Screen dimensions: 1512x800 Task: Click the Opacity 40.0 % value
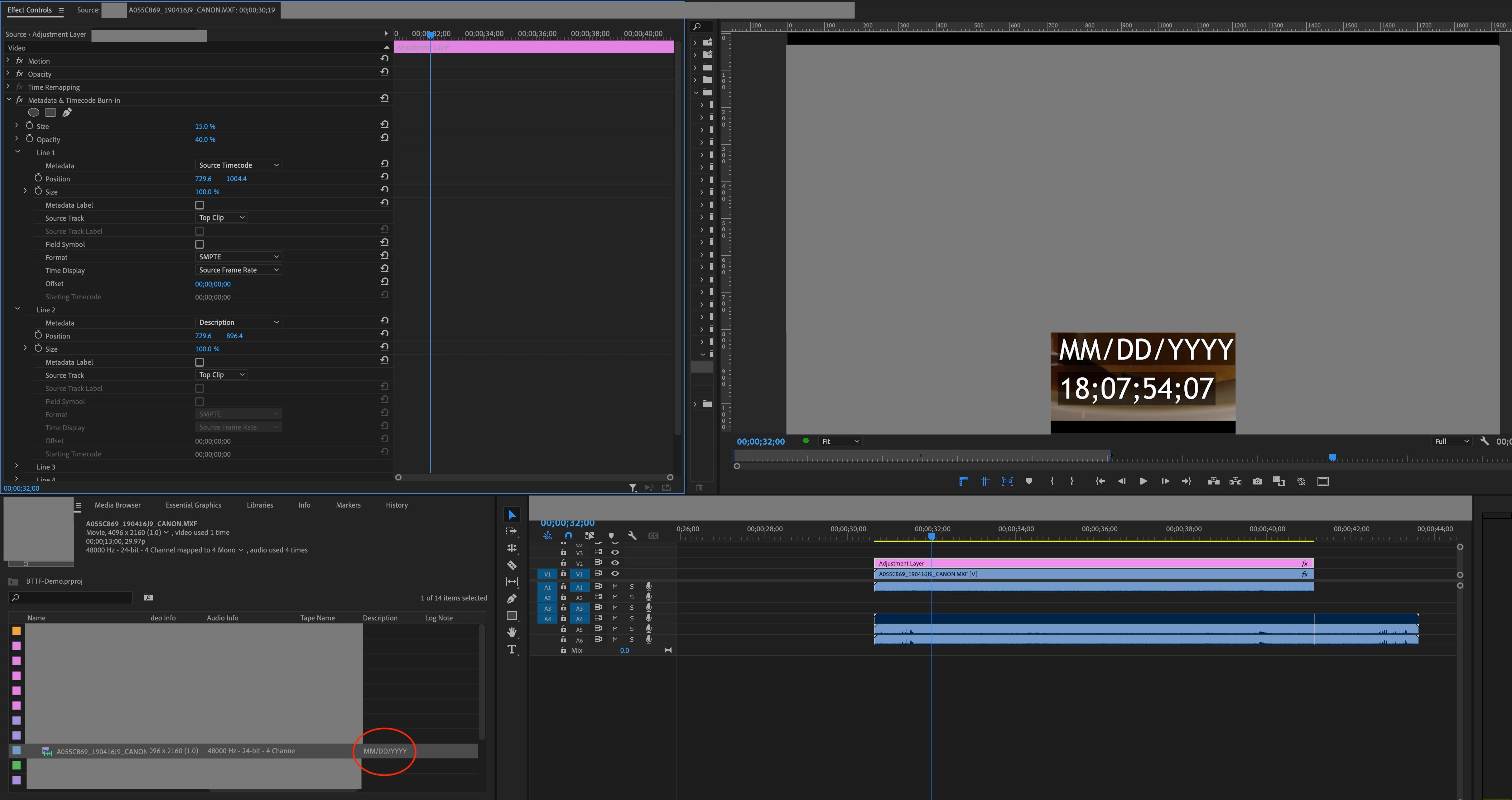205,140
